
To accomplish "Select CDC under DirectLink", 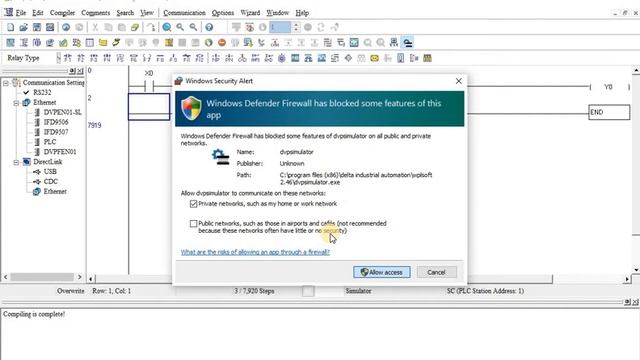I will click(51, 182).
